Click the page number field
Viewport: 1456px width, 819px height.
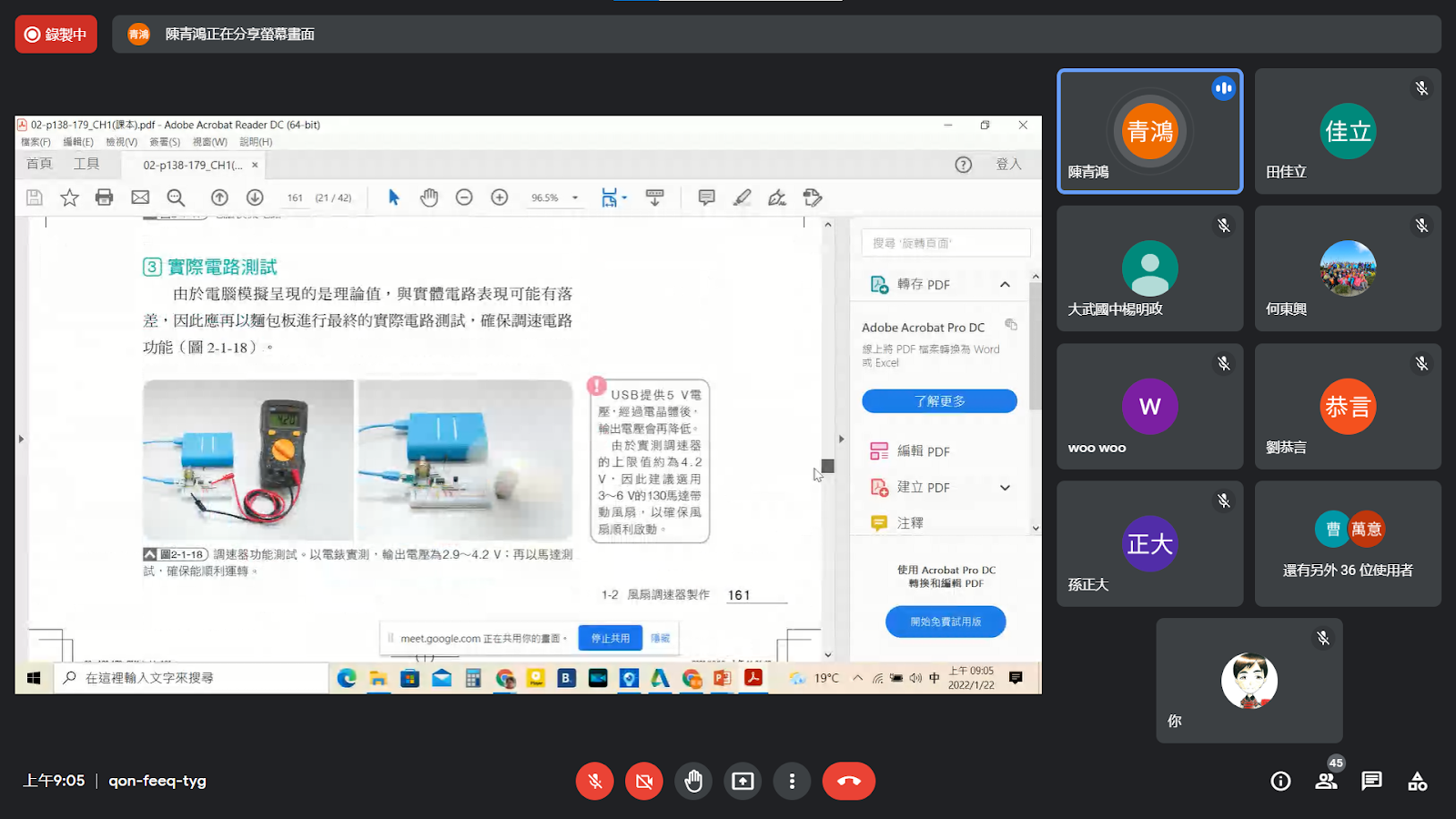295,197
